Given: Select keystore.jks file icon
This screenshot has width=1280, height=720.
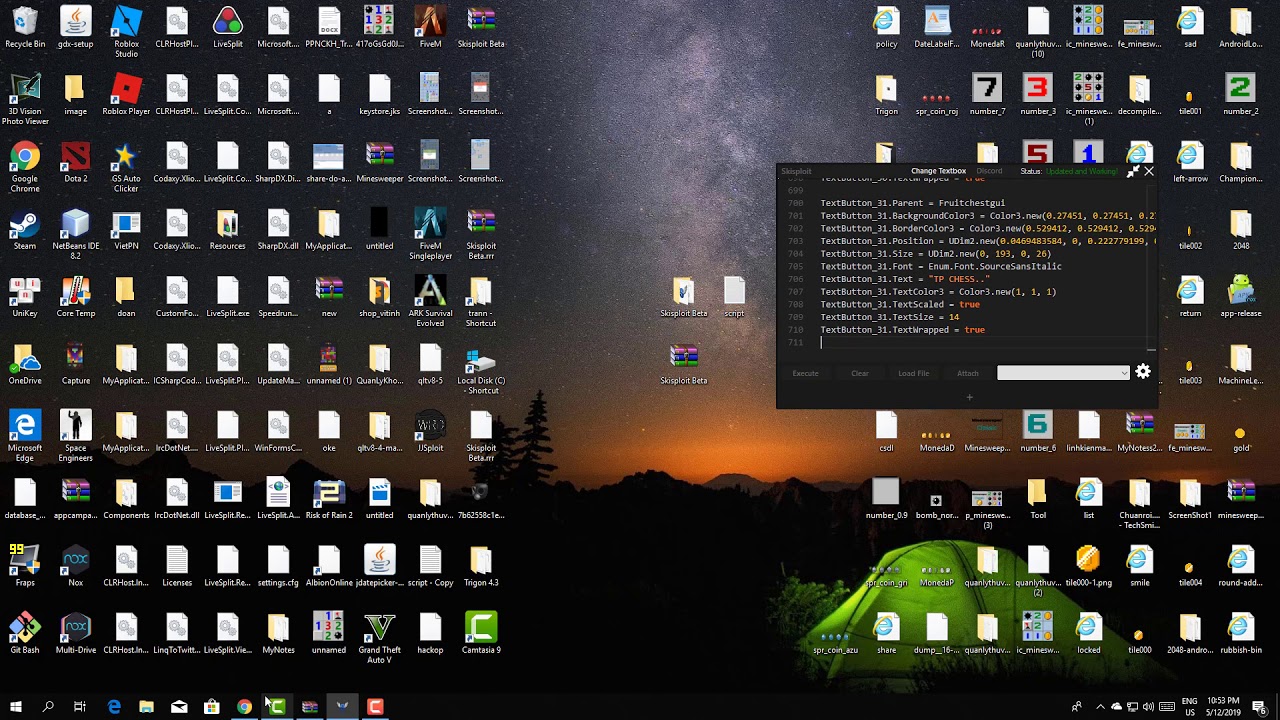Looking at the screenshot, I should (x=380, y=95).
